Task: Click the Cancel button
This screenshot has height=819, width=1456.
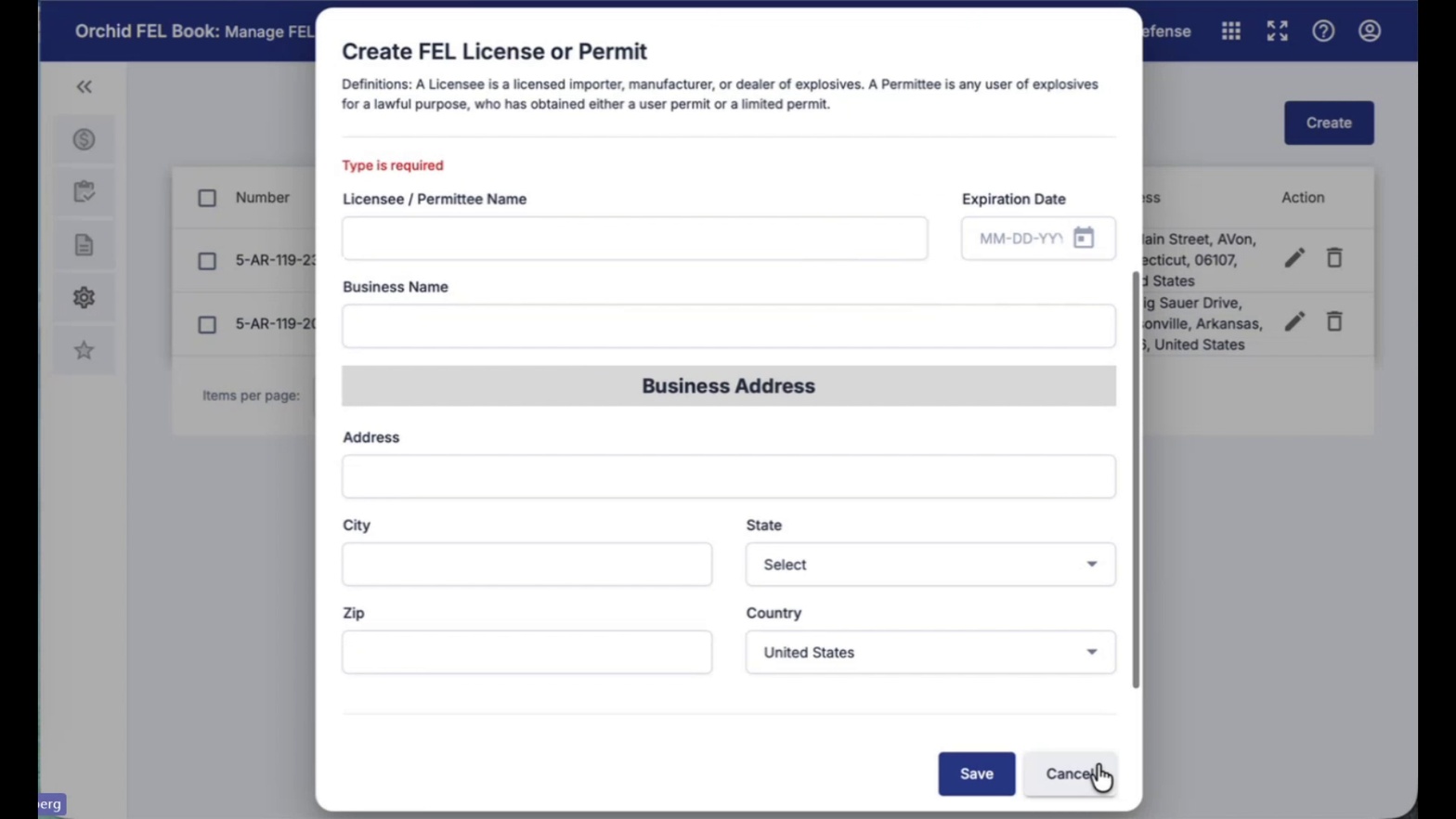Action: [x=1070, y=773]
